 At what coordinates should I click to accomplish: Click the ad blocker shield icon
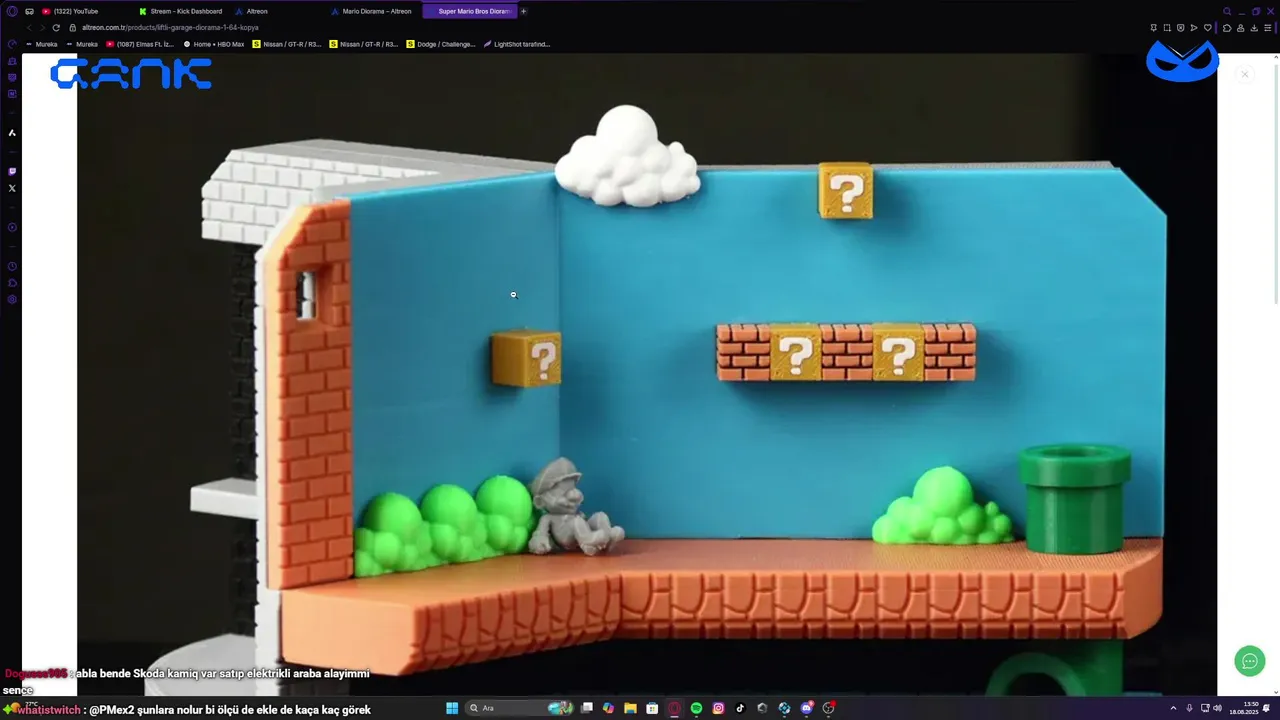point(1180,27)
